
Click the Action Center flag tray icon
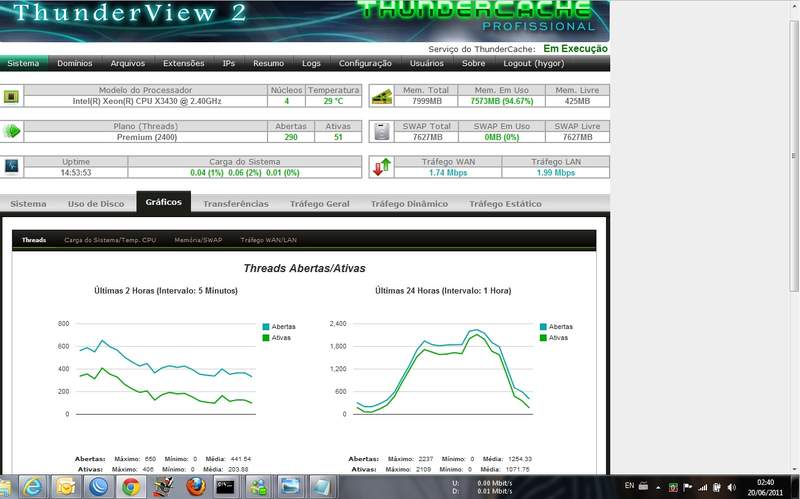click(688, 487)
